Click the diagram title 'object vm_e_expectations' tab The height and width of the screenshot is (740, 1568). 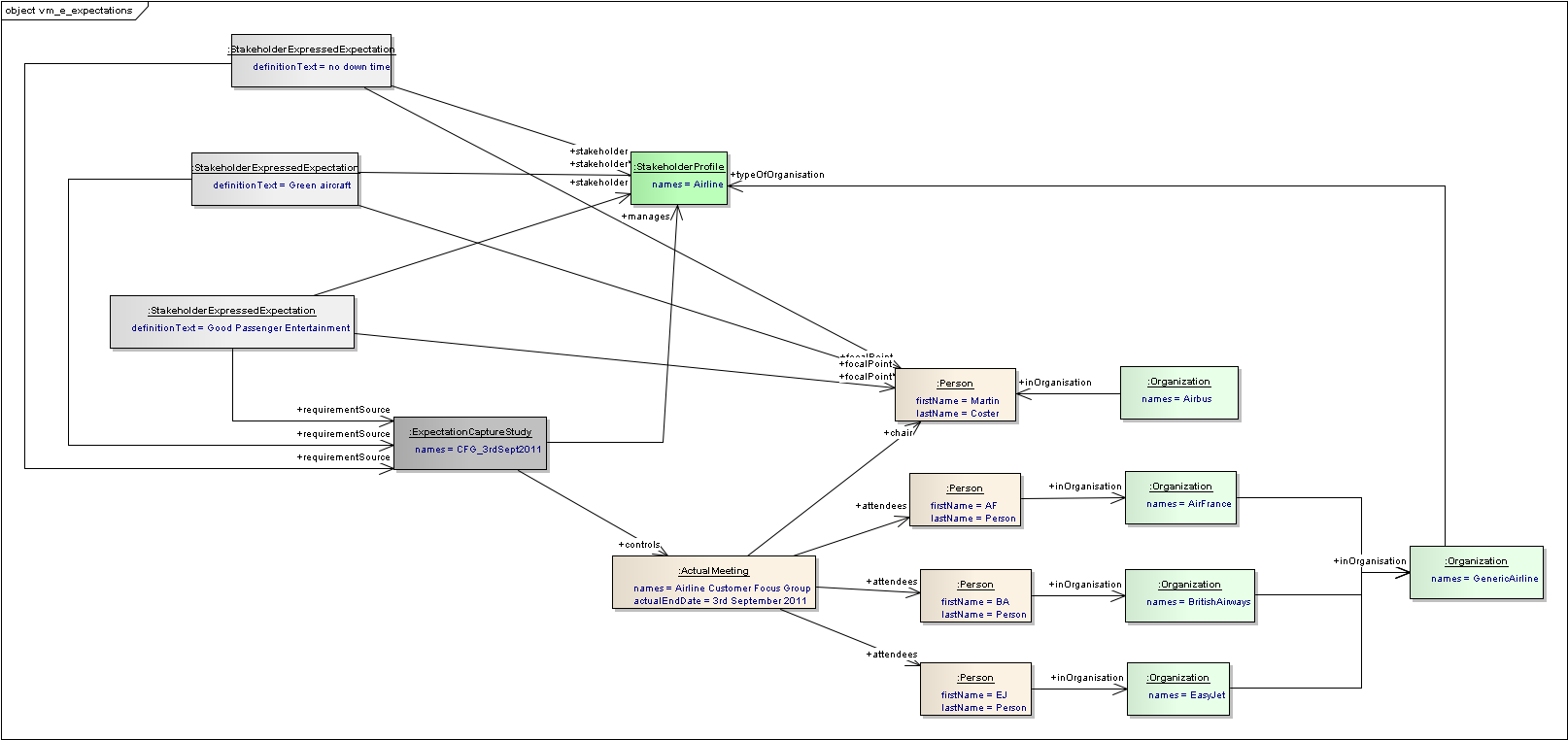(70, 11)
